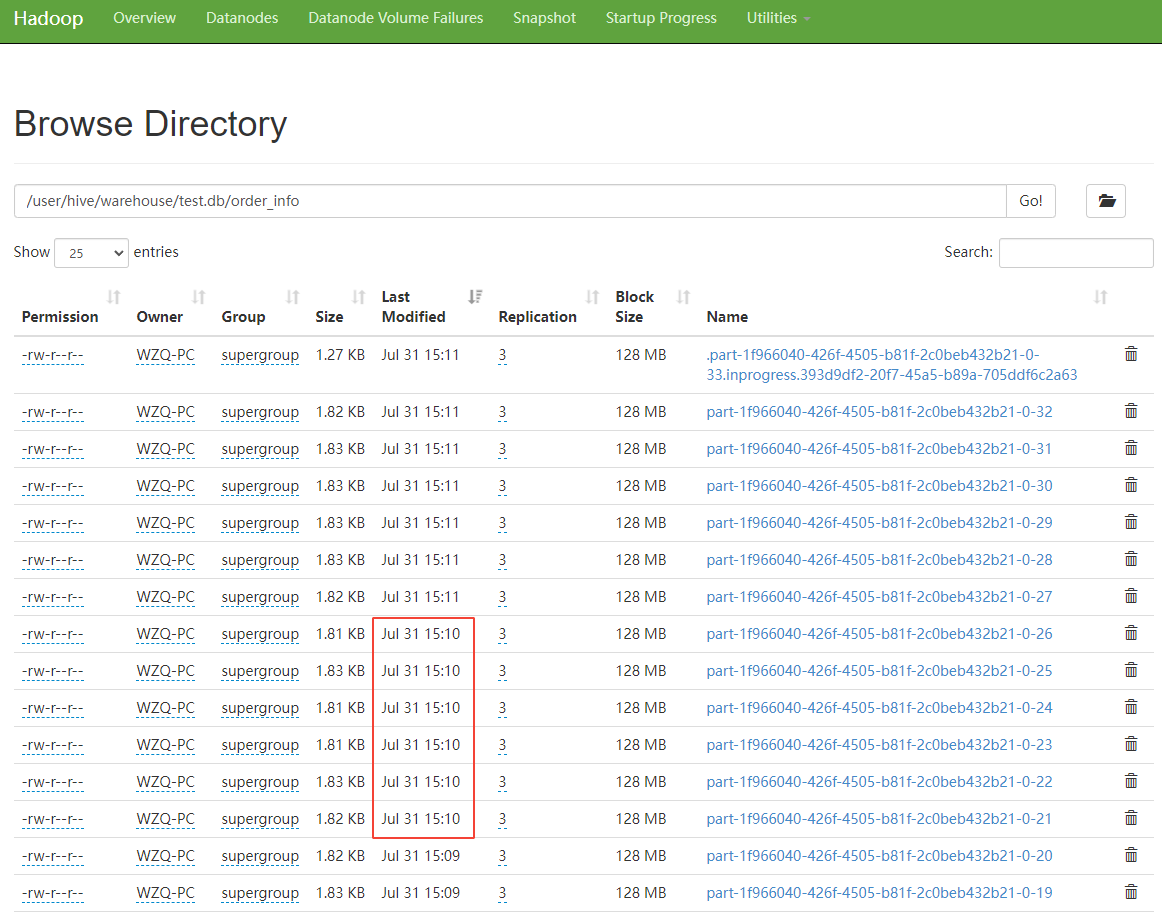Viewport: 1162px width, 918px height.
Task: Sort table by Size column
Action: [x=340, y=307]
